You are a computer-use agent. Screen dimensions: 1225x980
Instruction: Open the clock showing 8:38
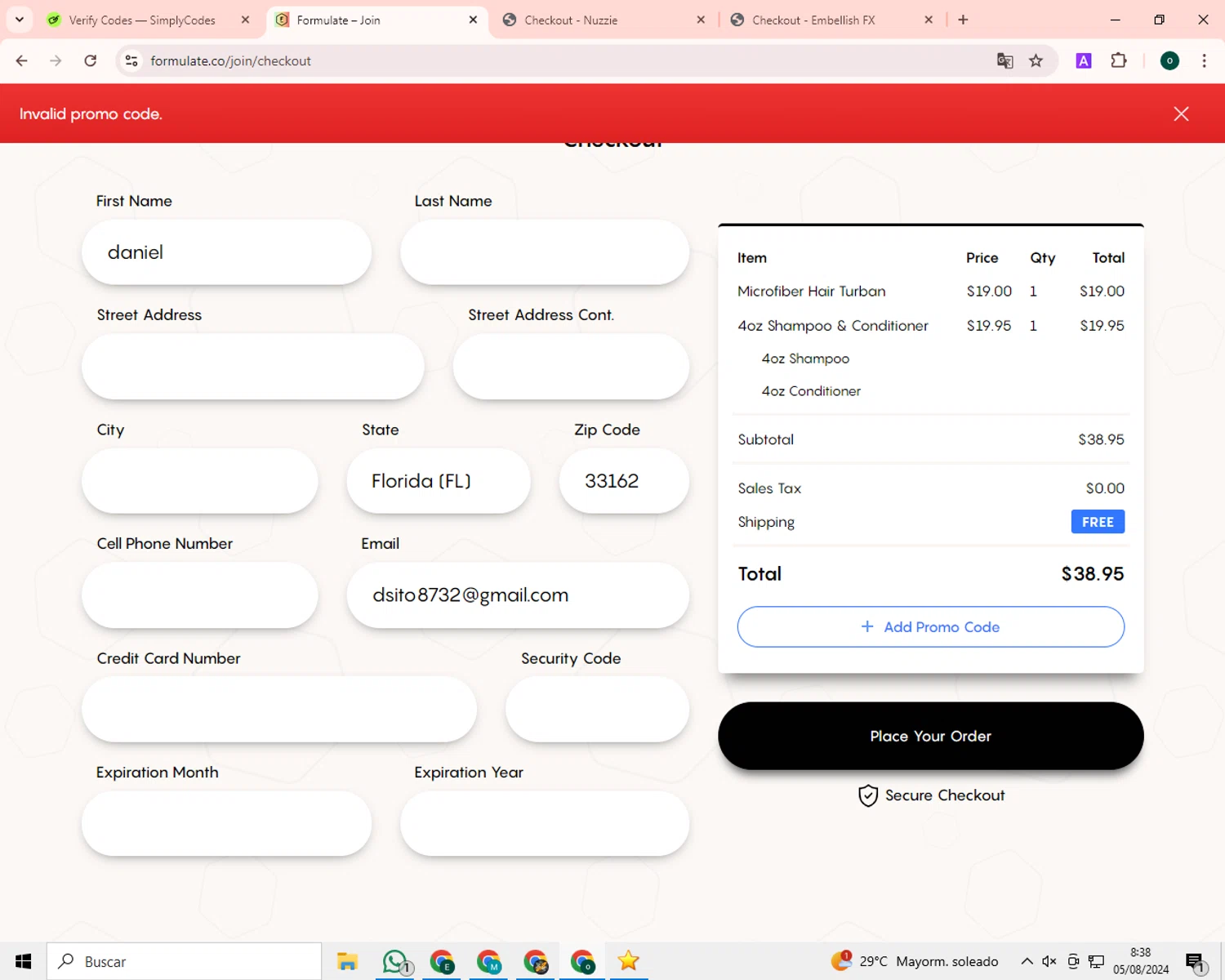[x=1141, y=961]
